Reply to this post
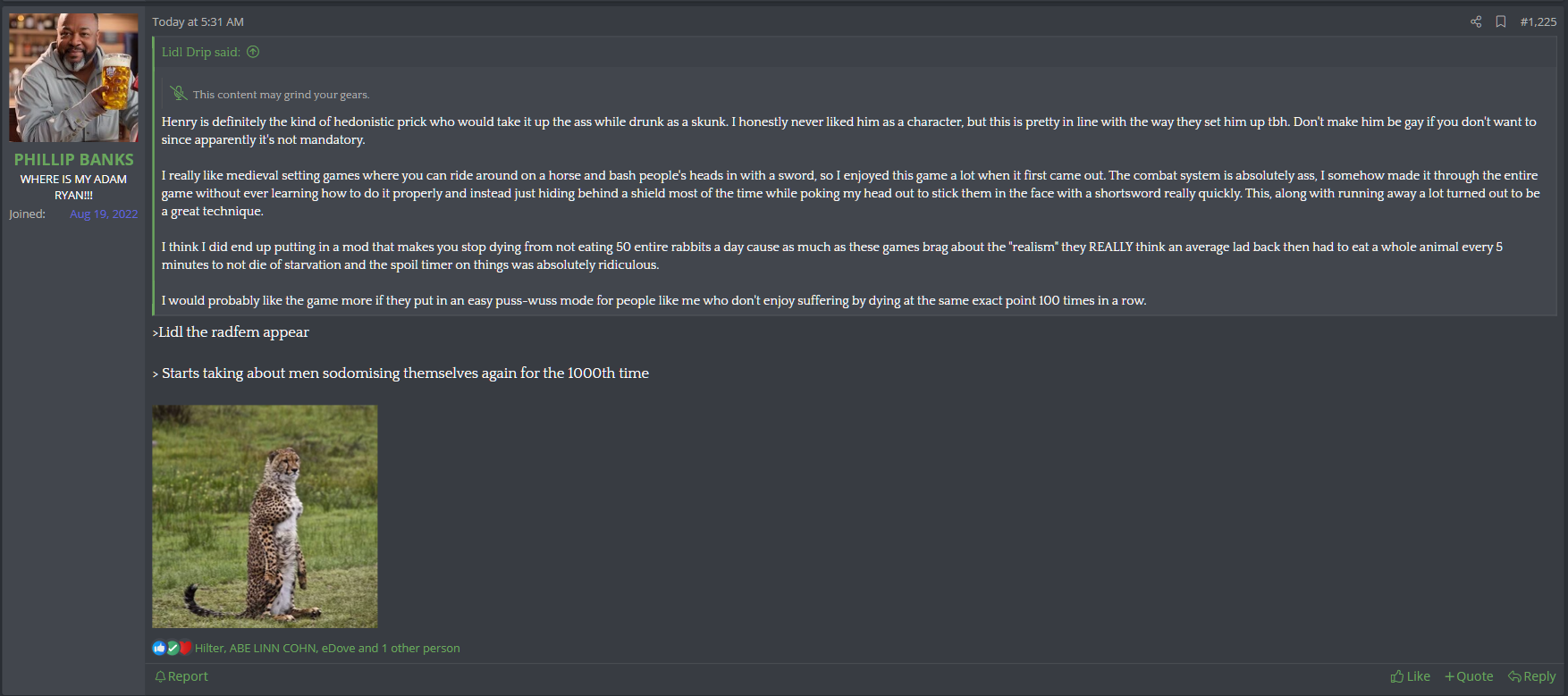This screenshot has height=696, width=1568. [1531, 676]
